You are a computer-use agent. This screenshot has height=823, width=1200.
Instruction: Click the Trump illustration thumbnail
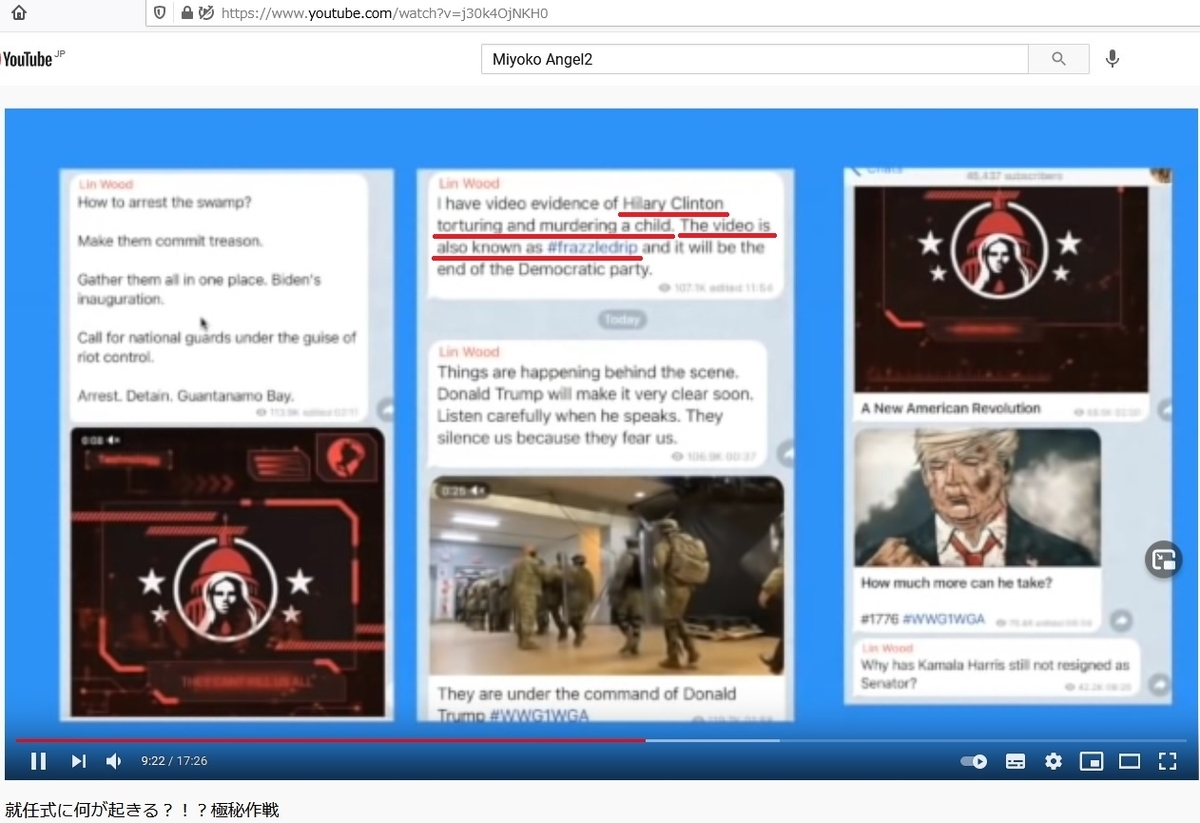click(977, 497)
